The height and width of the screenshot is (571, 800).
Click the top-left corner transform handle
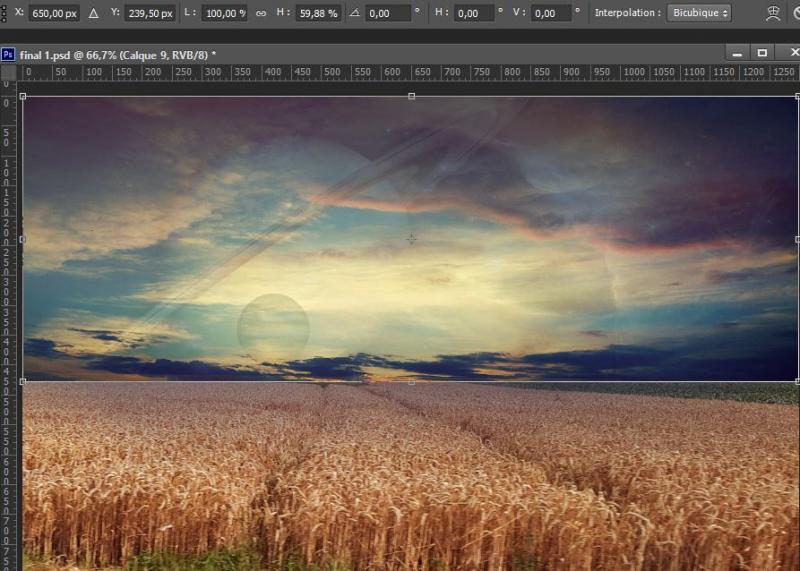click(x=22, y=96)
